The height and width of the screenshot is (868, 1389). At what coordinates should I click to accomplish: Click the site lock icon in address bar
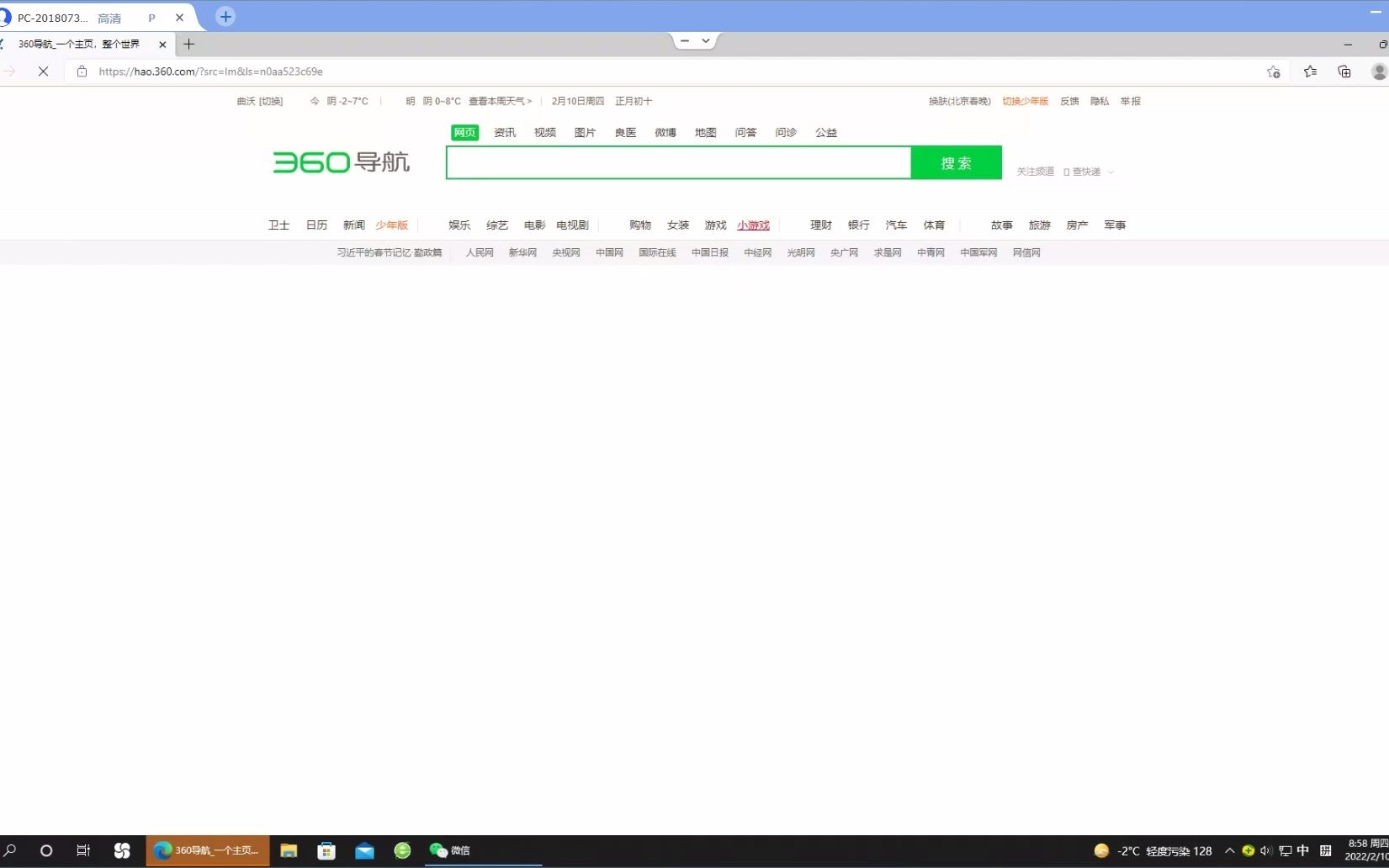[x=82, y=71]
